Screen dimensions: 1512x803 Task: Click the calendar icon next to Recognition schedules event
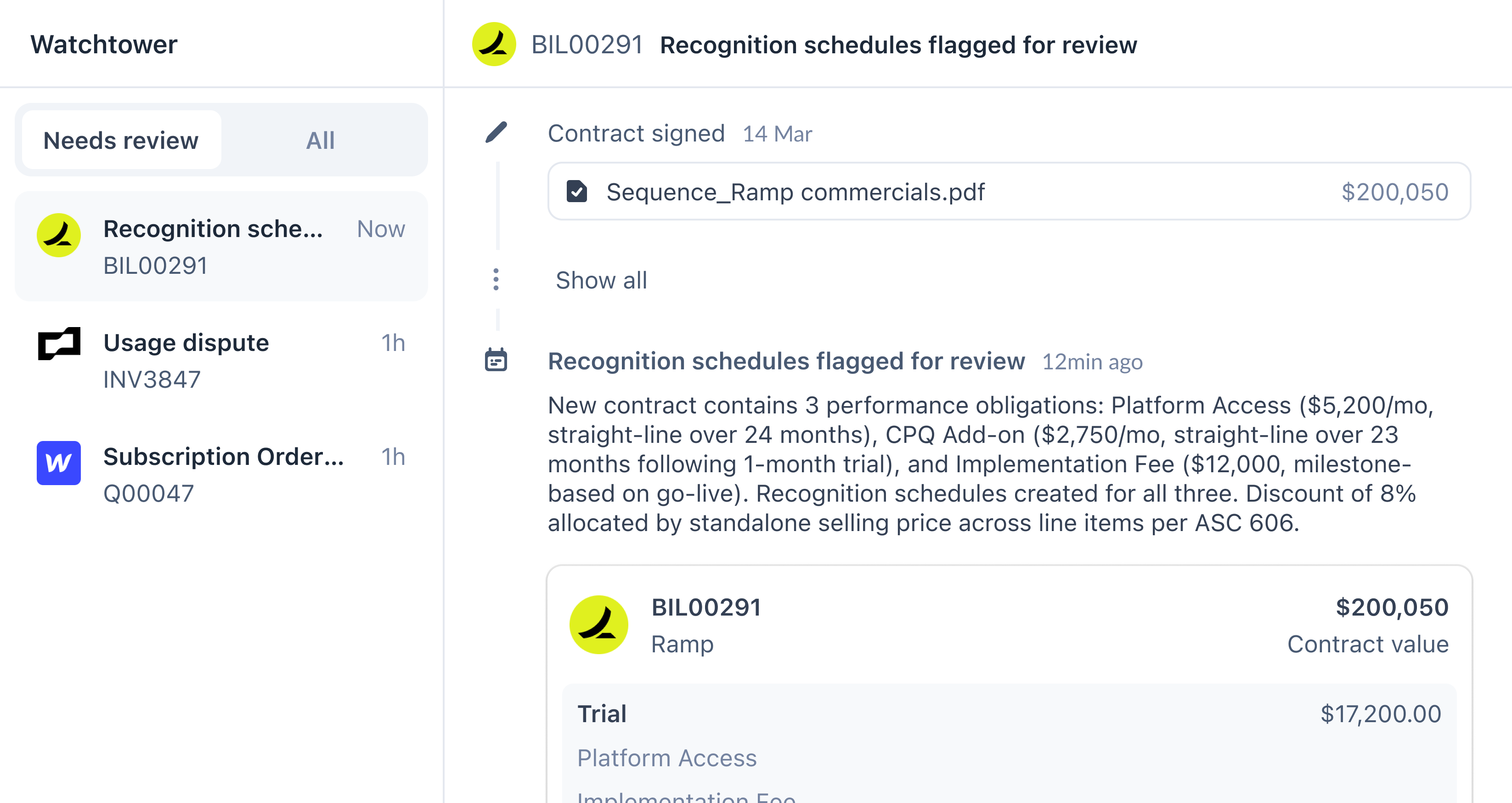coord(496,361)
